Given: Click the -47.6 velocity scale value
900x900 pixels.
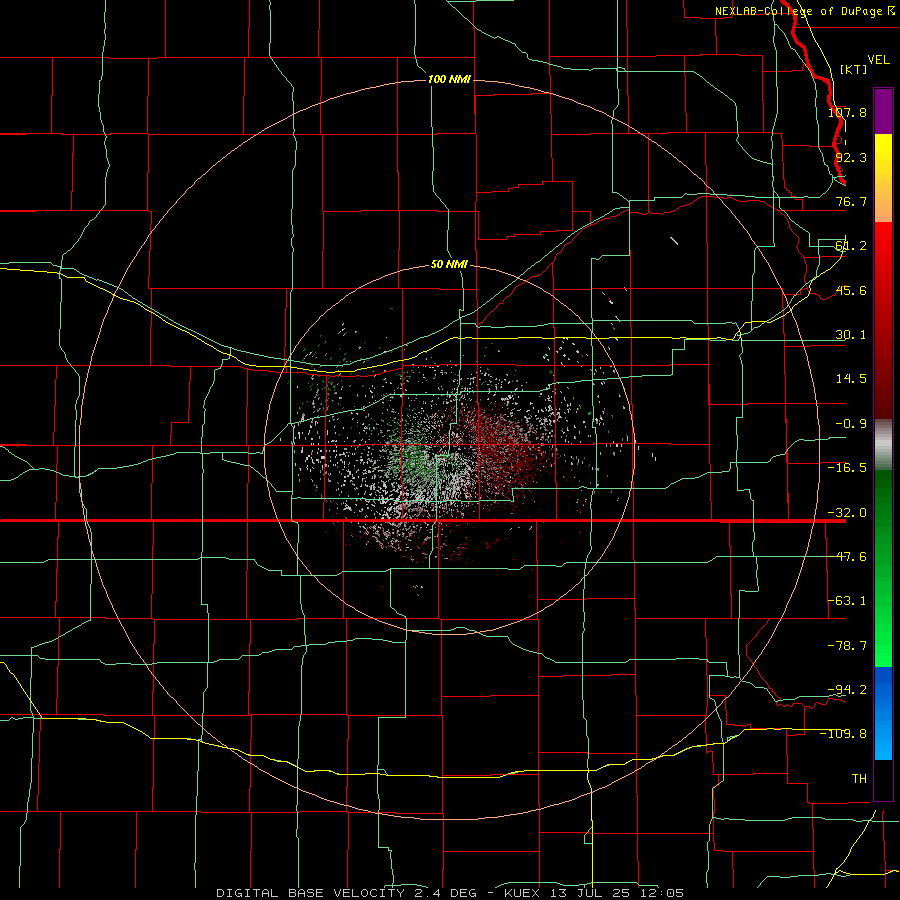Looking at the screenshot, I should [x=847, y=557].
